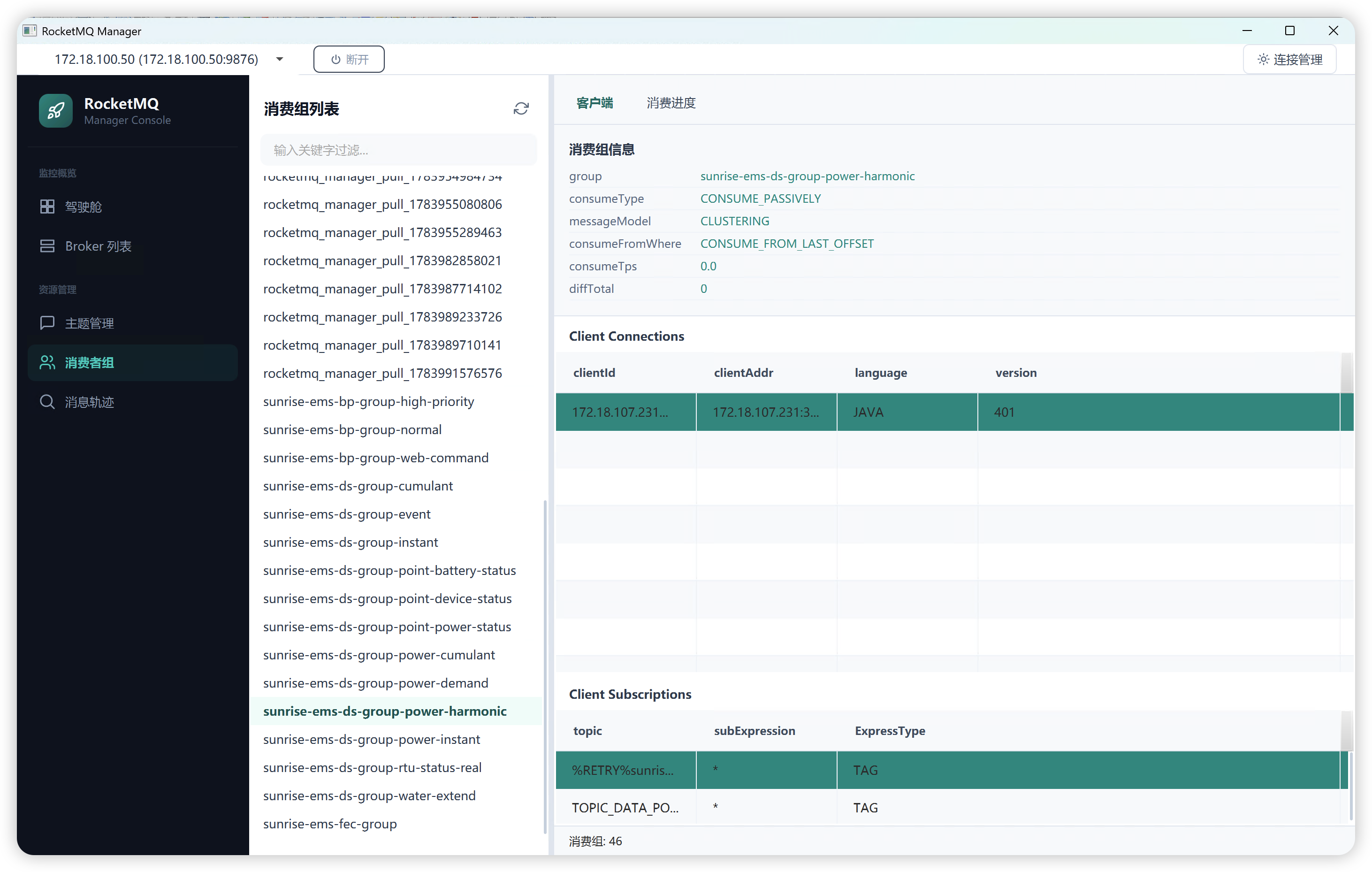Click the RocketMQ Manager title bar app icon

pos(30,31)
